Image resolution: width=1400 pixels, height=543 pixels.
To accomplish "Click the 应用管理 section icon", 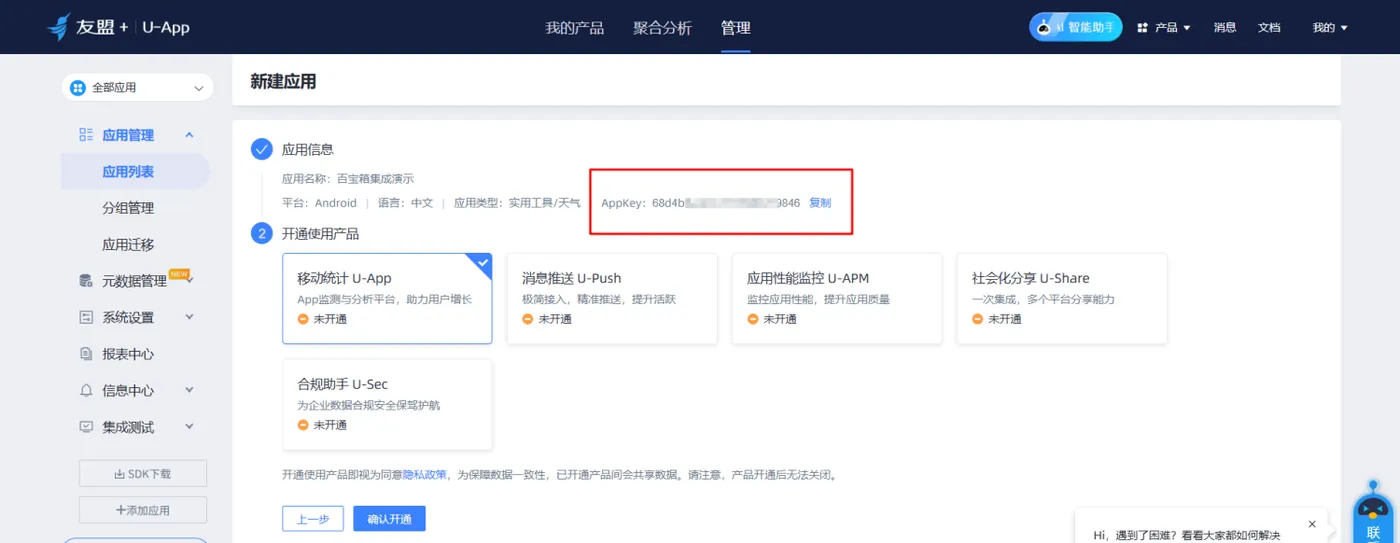I will point(86,135).
